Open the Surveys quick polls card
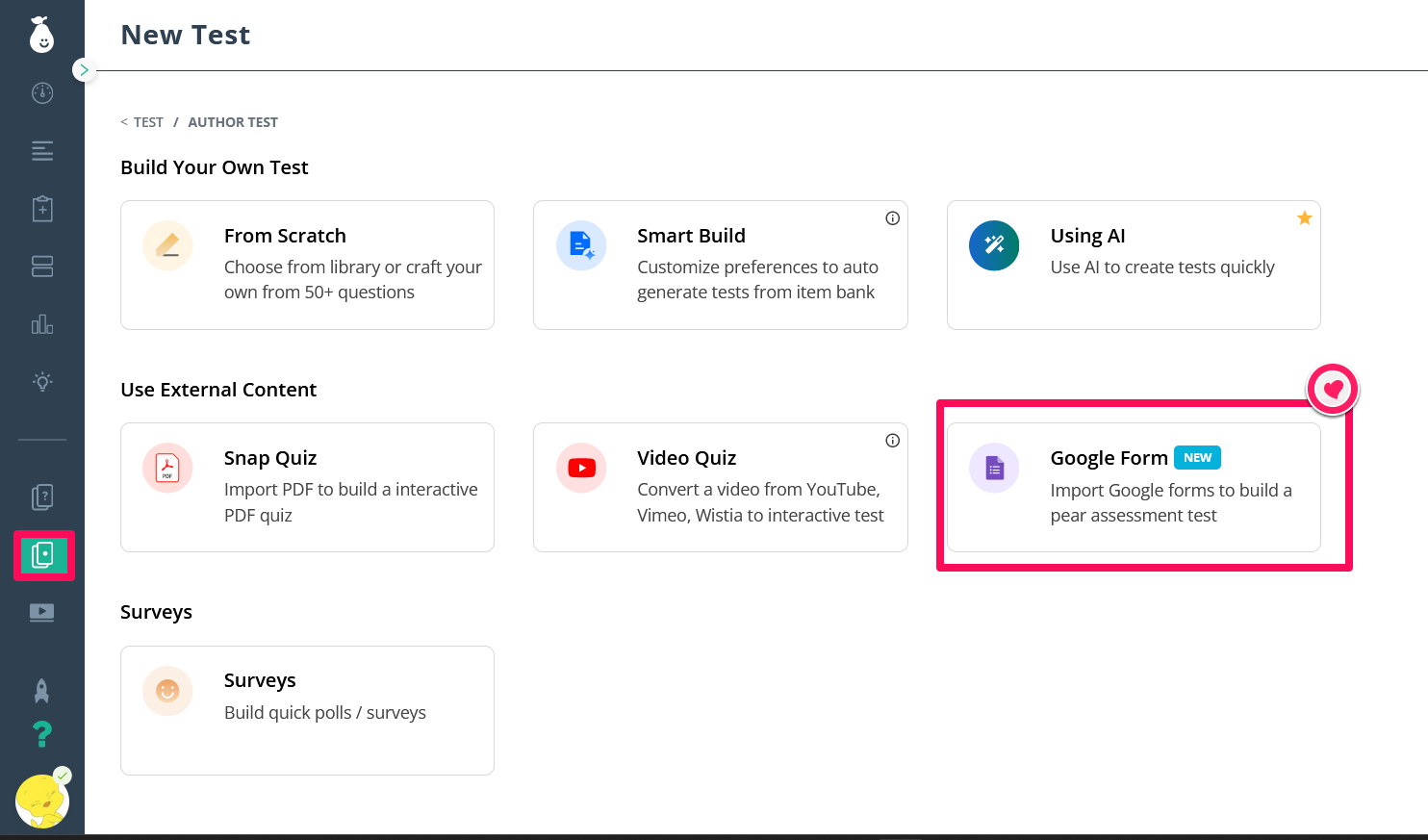 pyautogui.click(x=307, y=710)
